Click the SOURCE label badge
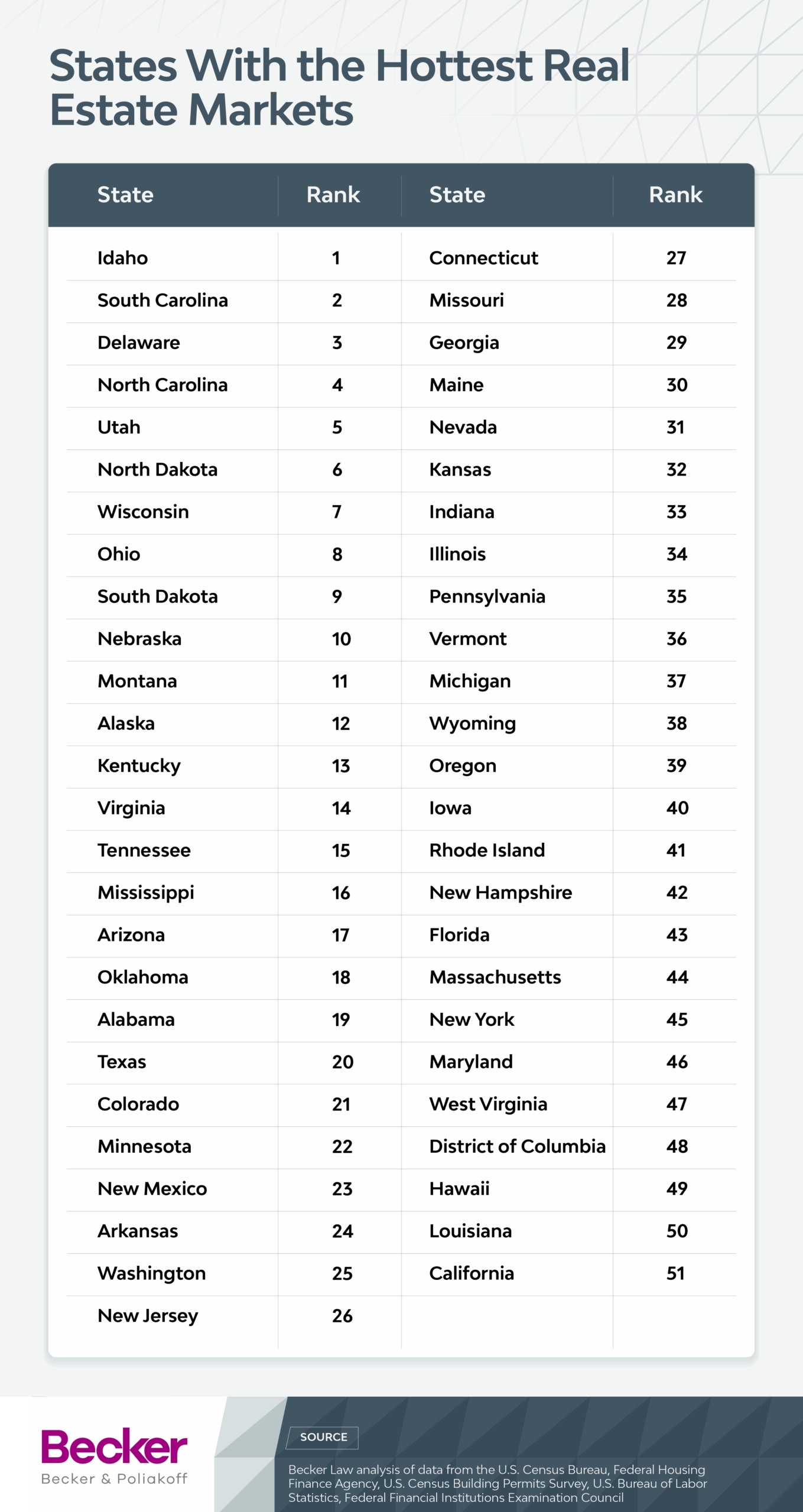 (x=323, y=1437)
